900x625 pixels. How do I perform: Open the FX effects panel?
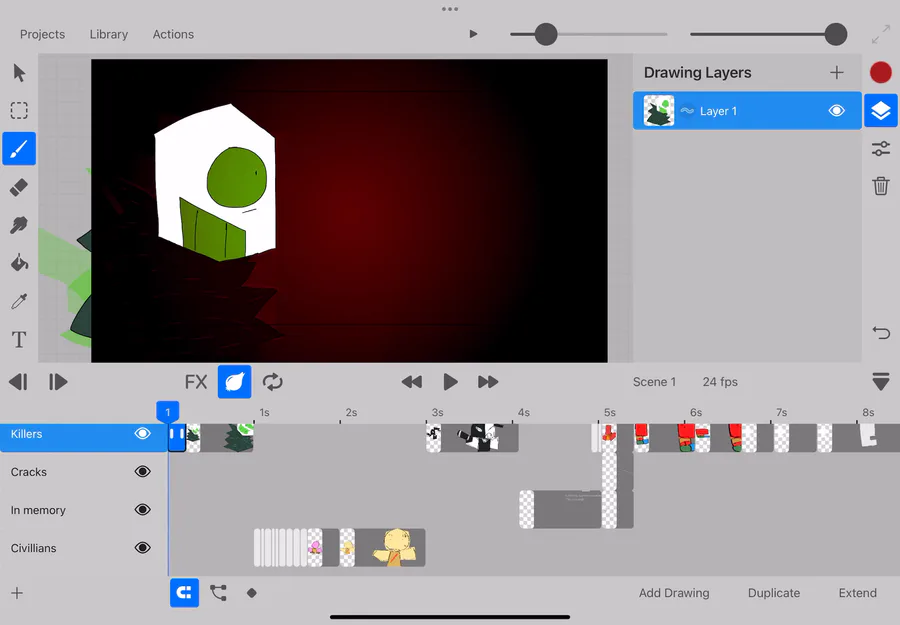pos(196,382)
